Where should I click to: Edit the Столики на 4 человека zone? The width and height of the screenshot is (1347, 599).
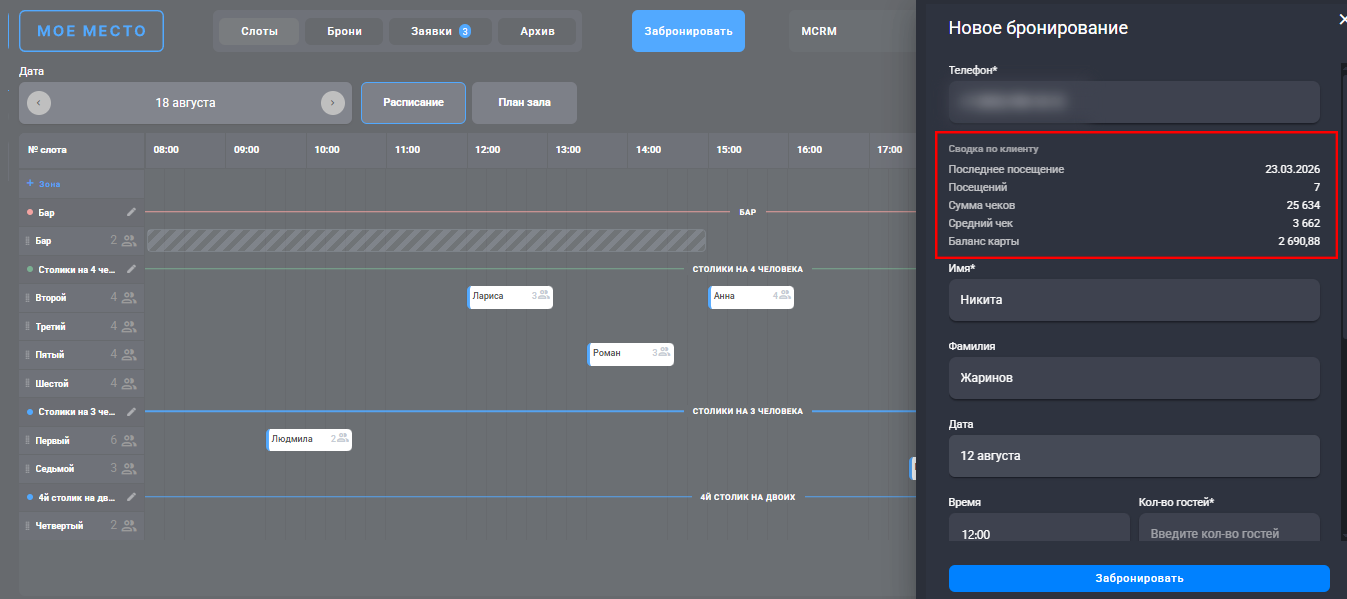click(130, 269)
